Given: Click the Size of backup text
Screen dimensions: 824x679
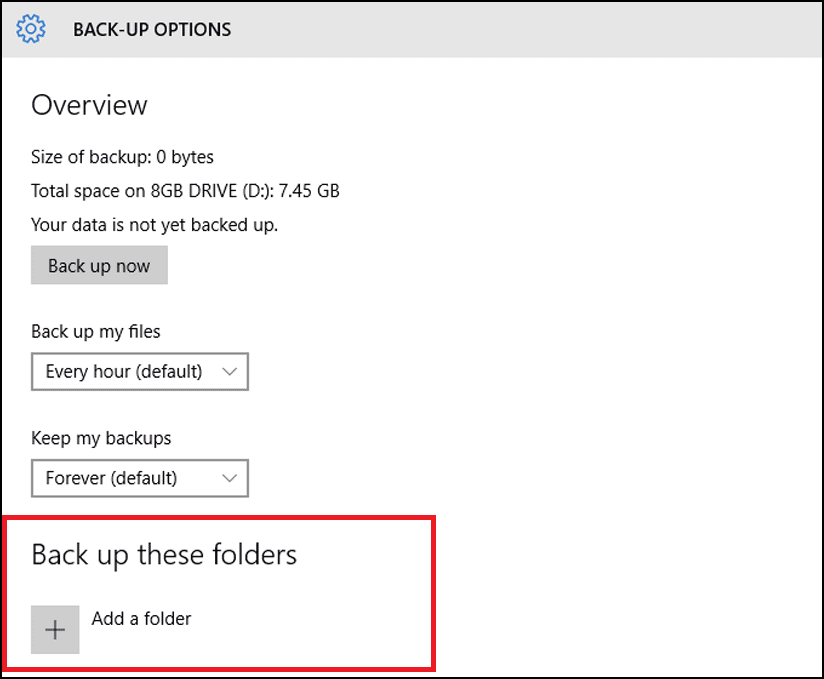Looking at the screenshot, I should pyautogui.click(x=122, y=157).
